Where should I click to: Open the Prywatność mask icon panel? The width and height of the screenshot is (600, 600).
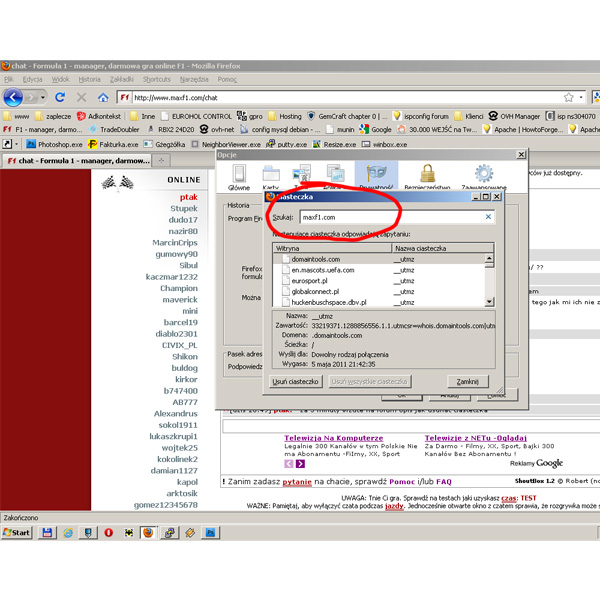coord(377,176)
